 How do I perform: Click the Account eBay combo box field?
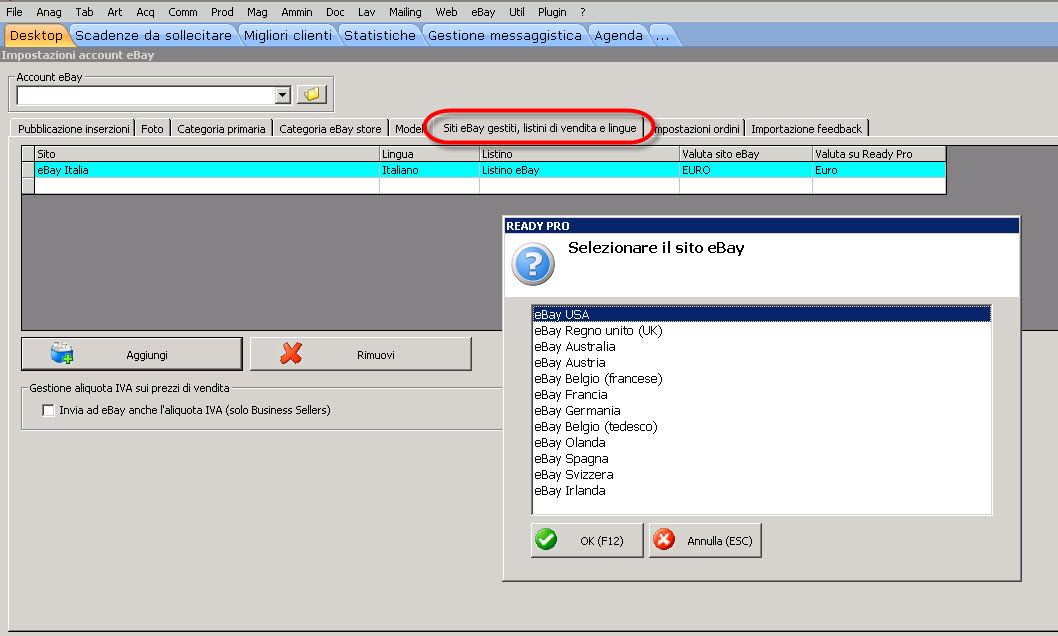click(x=154, y=95)
